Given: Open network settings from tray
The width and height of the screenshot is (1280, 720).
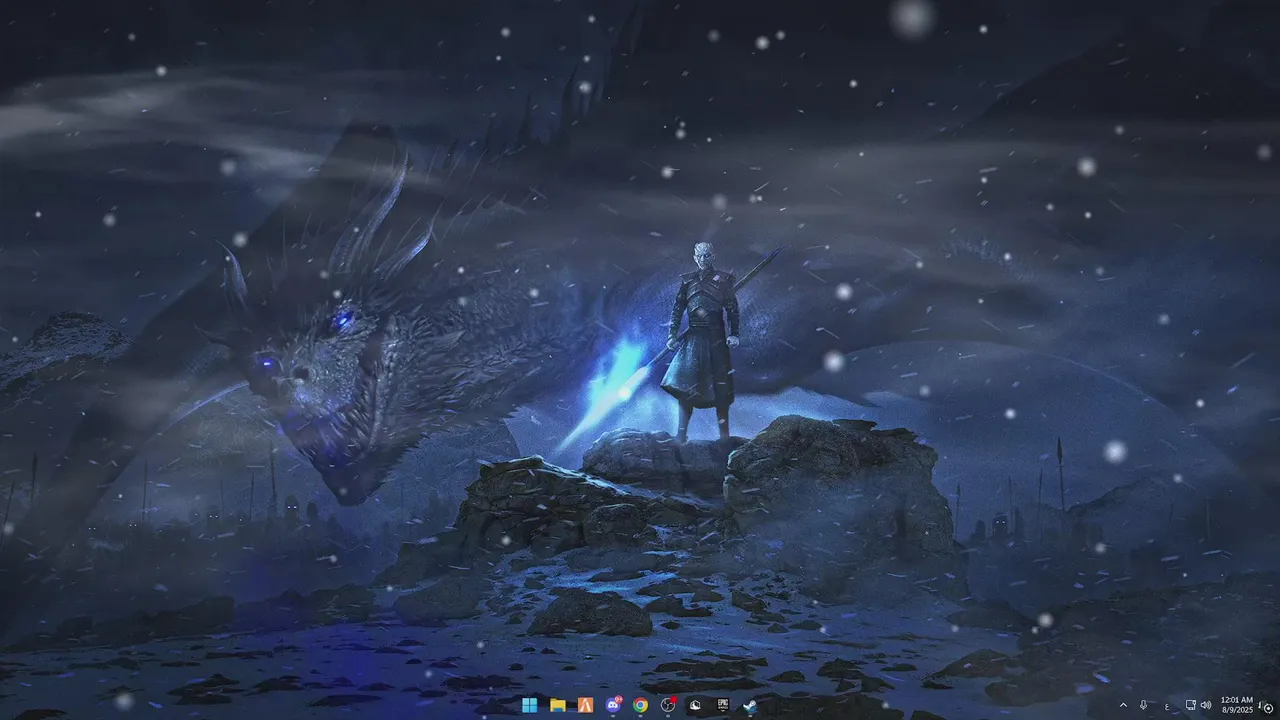Looking at the screenshot, I should [x=1190, y=705].
